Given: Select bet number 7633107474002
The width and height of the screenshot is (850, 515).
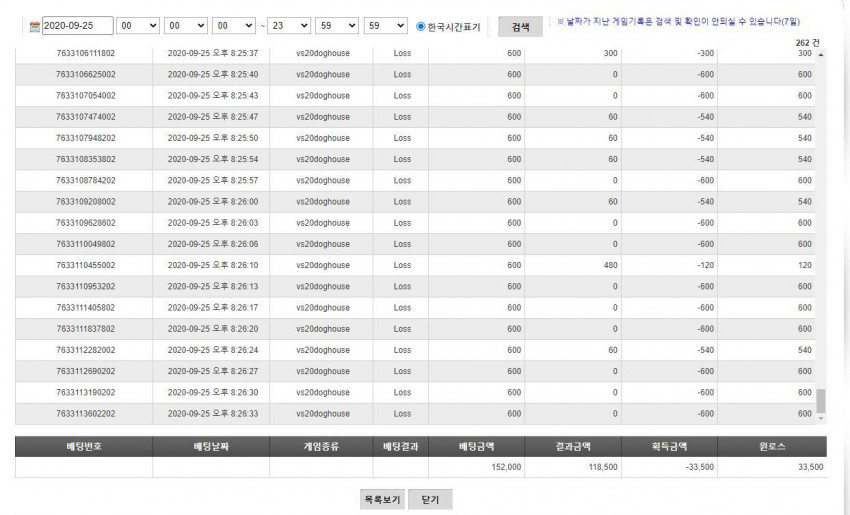Looking at the screenshot, I should 86,117.
